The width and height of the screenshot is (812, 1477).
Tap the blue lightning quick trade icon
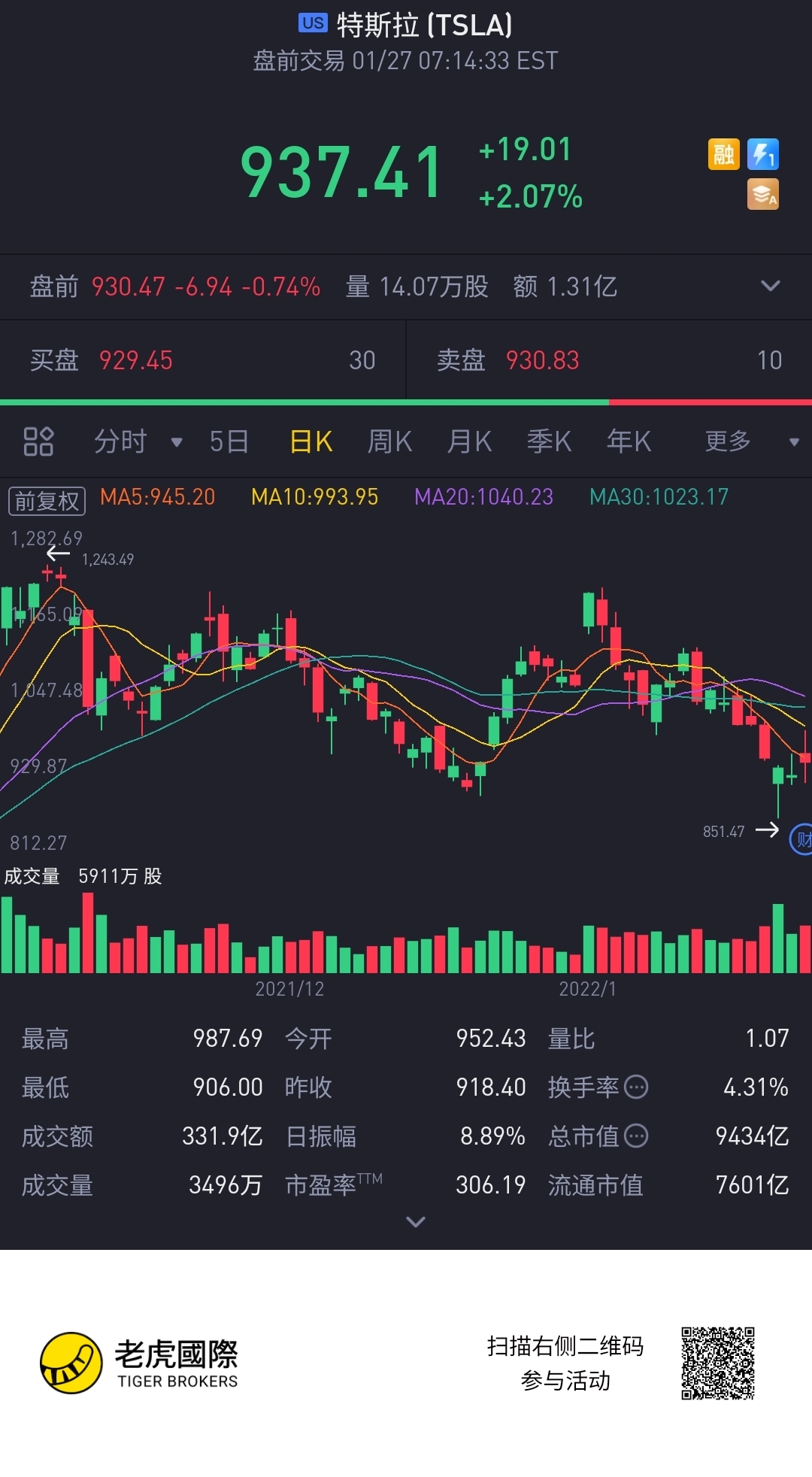click(762, 154)
